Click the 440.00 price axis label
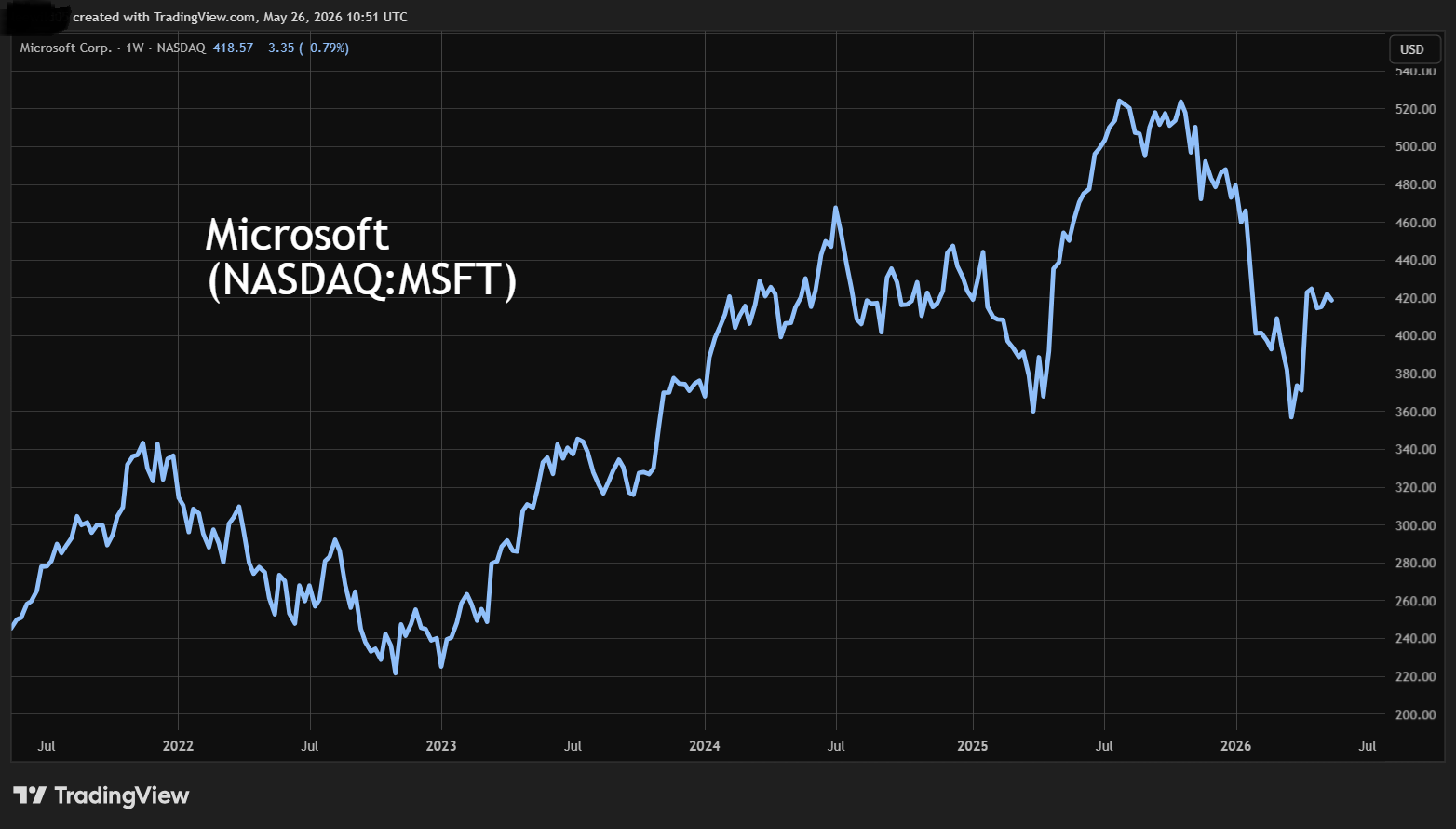Viewport: 1456px width, 829px height. [1415, 260]
